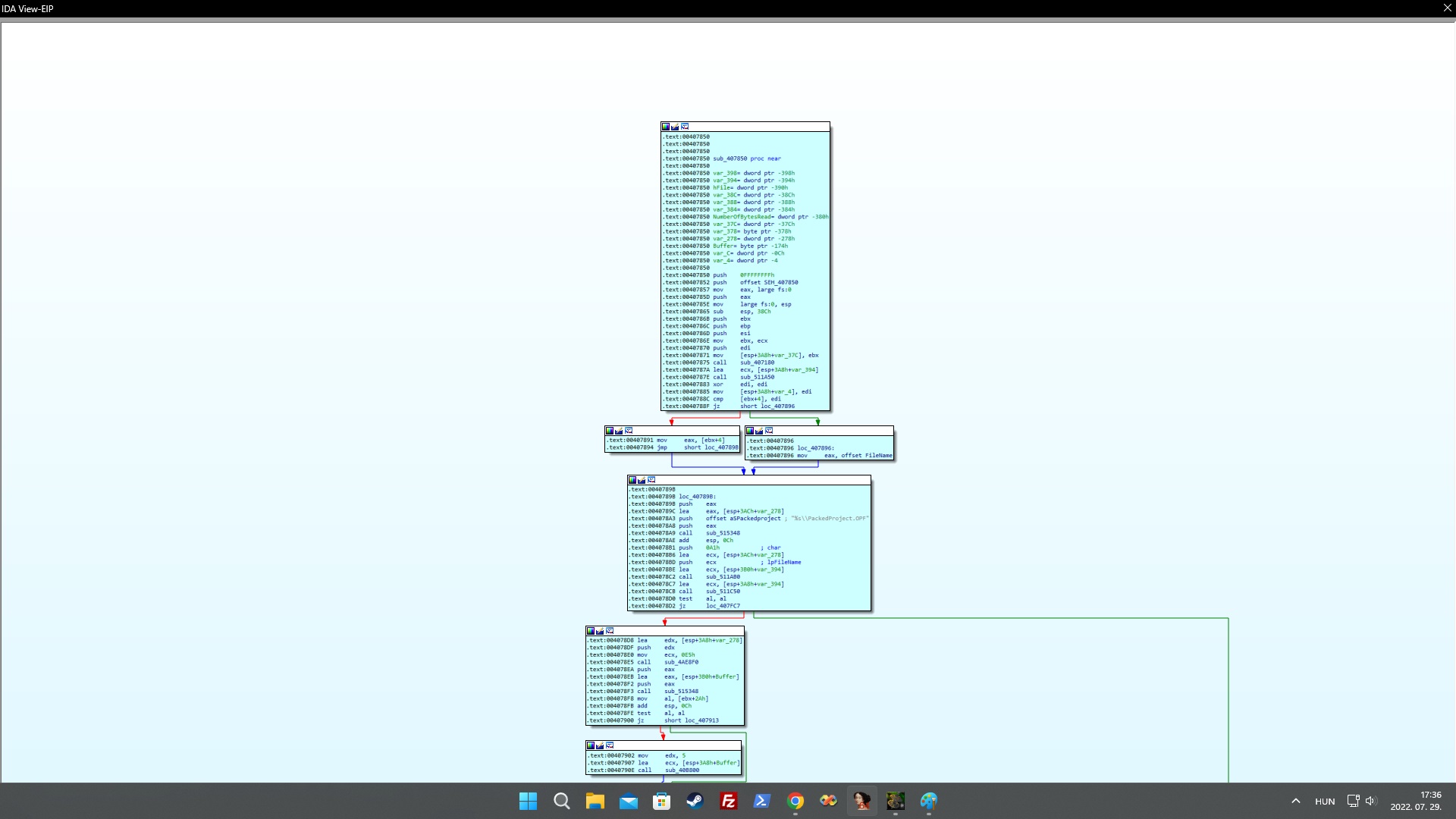Image resolution: width=1456 pixels, height=819 pixels.
Task: Expand hidden system tray icons chevron
Action: tap(1296, 801)
